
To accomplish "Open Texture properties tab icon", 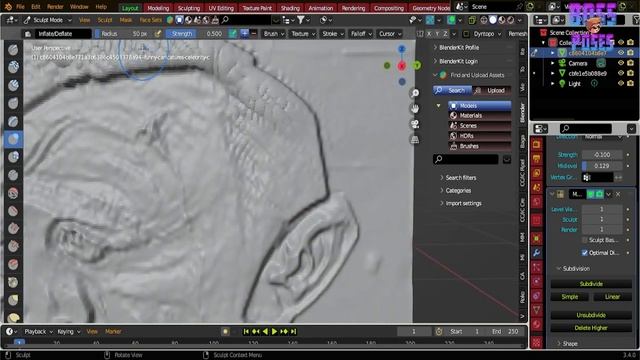I will pos(537,342).
